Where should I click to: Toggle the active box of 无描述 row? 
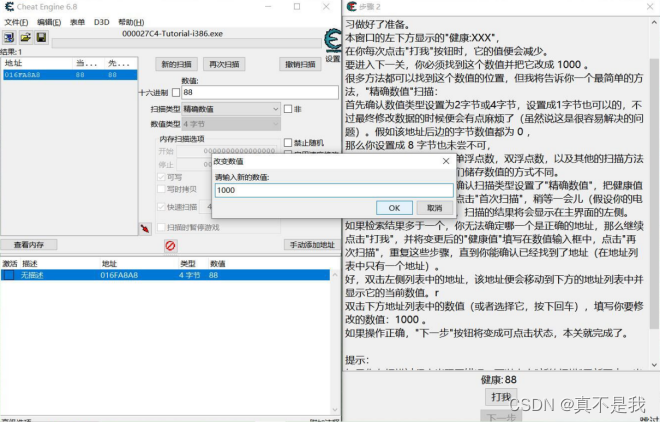9,275
